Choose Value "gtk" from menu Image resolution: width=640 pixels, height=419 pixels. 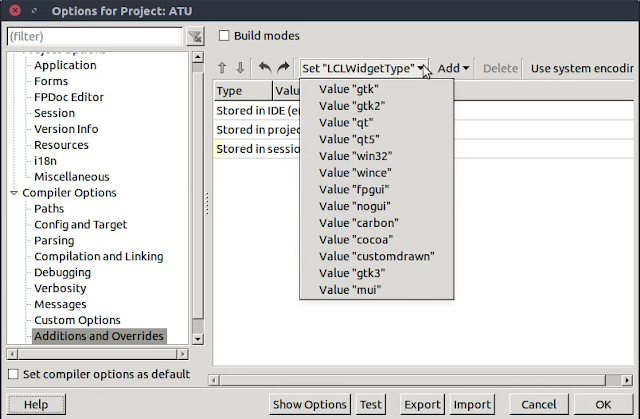point(376,89)
